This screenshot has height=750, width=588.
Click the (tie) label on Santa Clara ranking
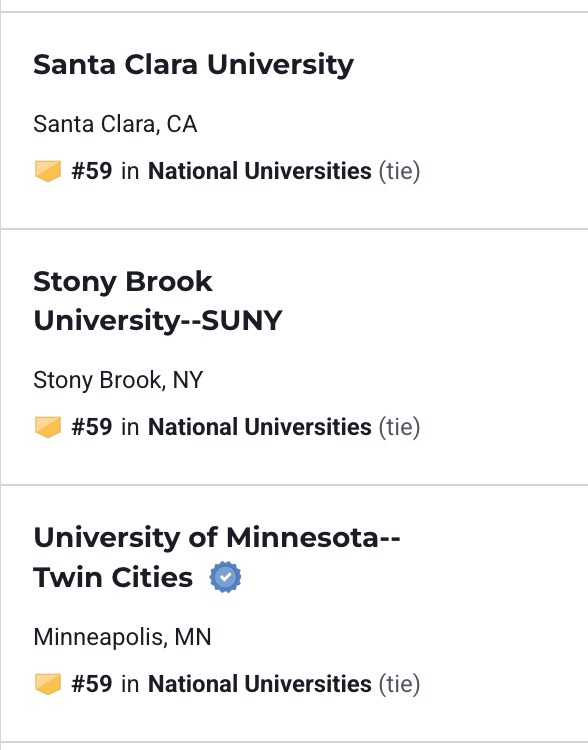399,171
